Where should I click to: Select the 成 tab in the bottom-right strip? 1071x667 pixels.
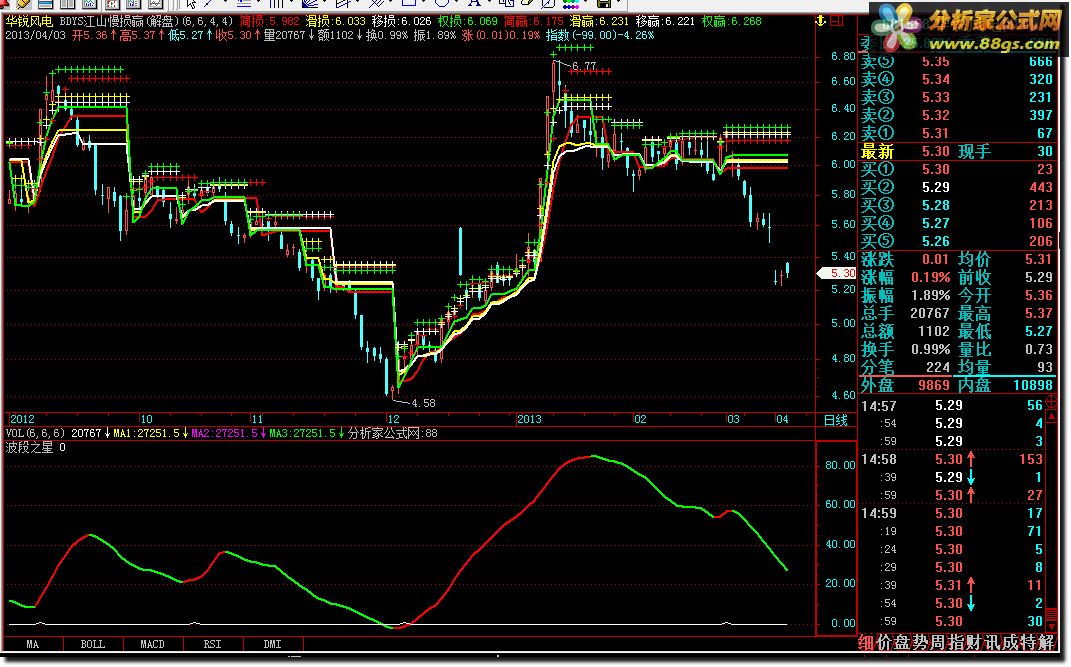click(1008, 642)
